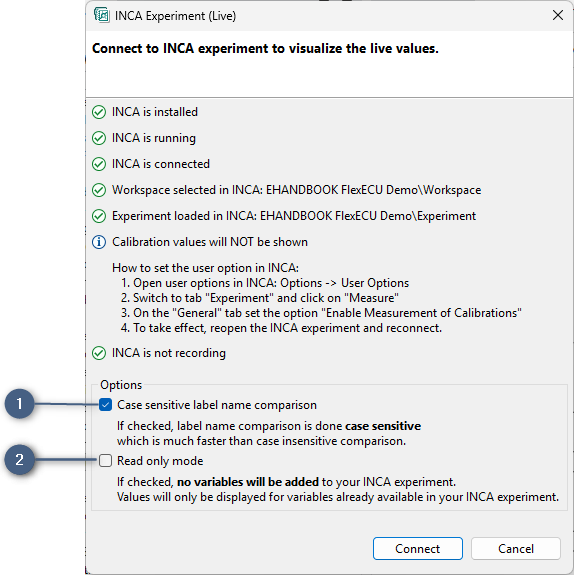
Task: Enable the Read only mode checkbox
Action: point(106,461)
